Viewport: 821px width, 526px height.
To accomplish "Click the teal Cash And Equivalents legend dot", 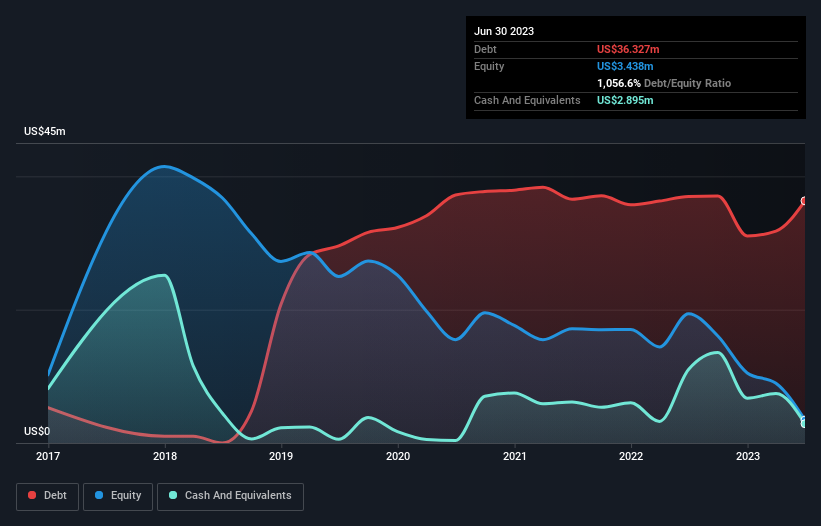I will click(x=173, y=495).
